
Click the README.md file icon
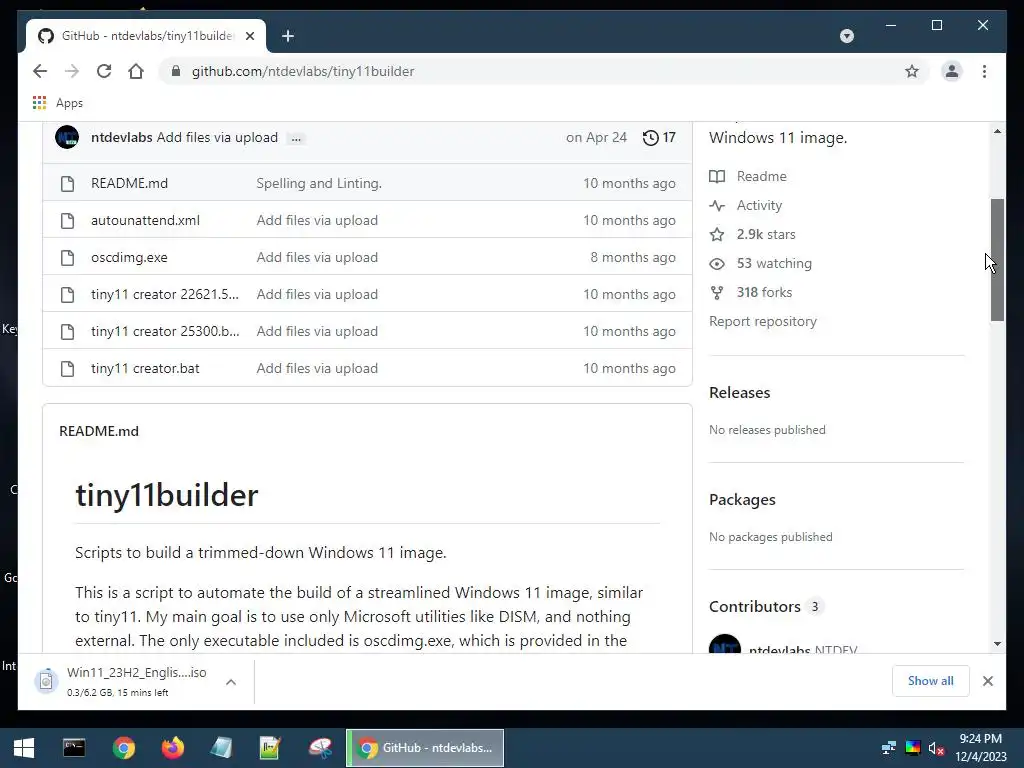click(x=67, y=184)
